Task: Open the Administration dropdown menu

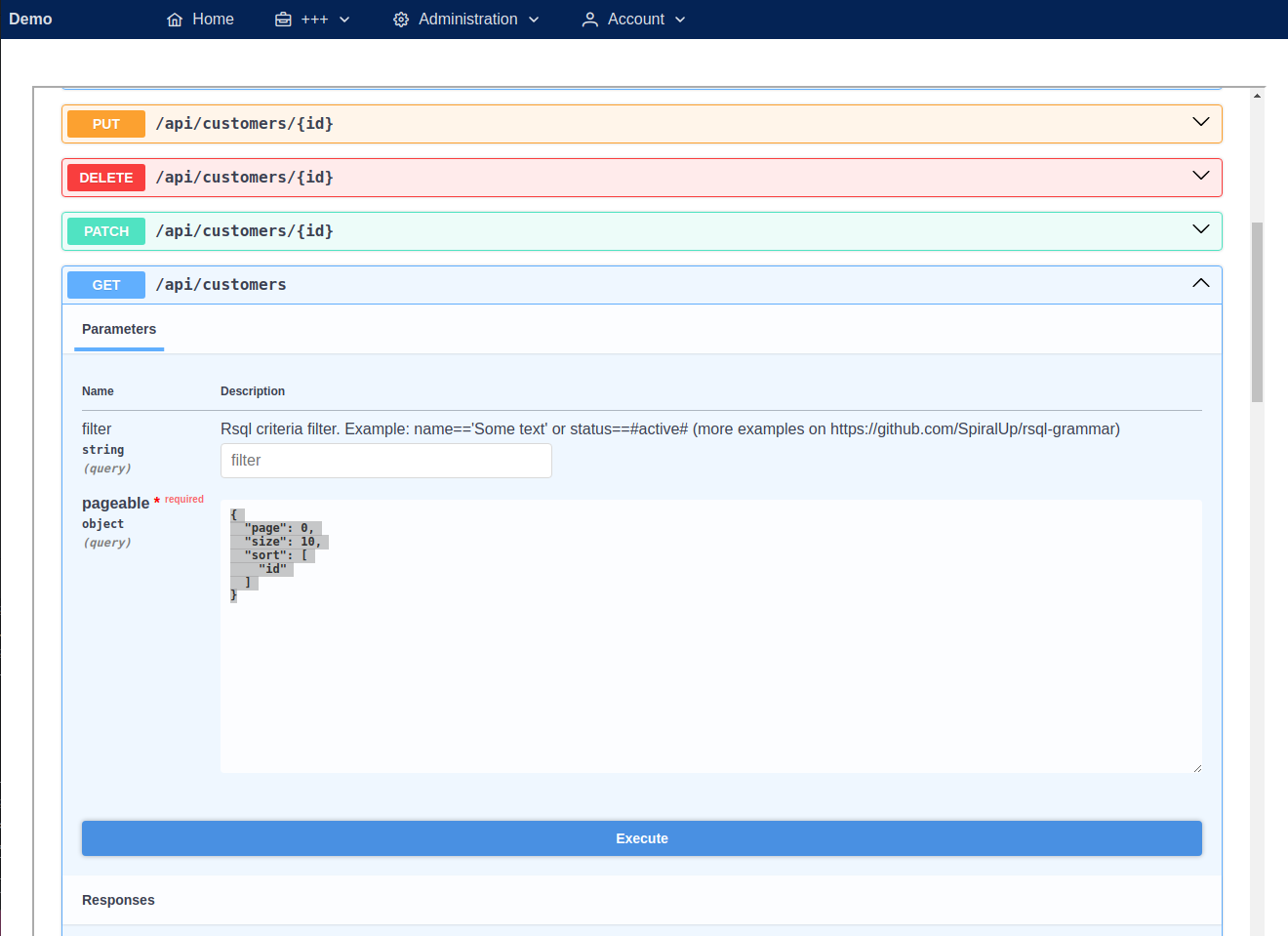Action: (466, 19)
